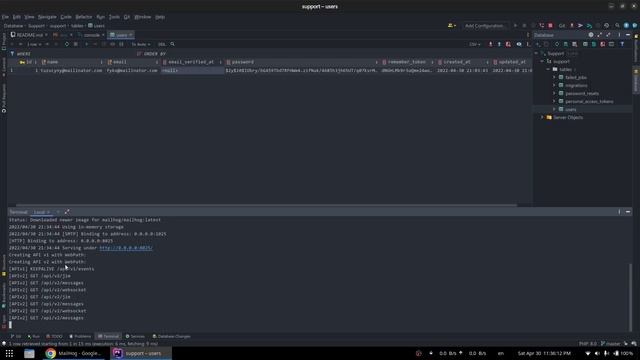Screen dimensions: 640x360
Task: Click the refresh icon in Database panel
Action: pos(557,44)
